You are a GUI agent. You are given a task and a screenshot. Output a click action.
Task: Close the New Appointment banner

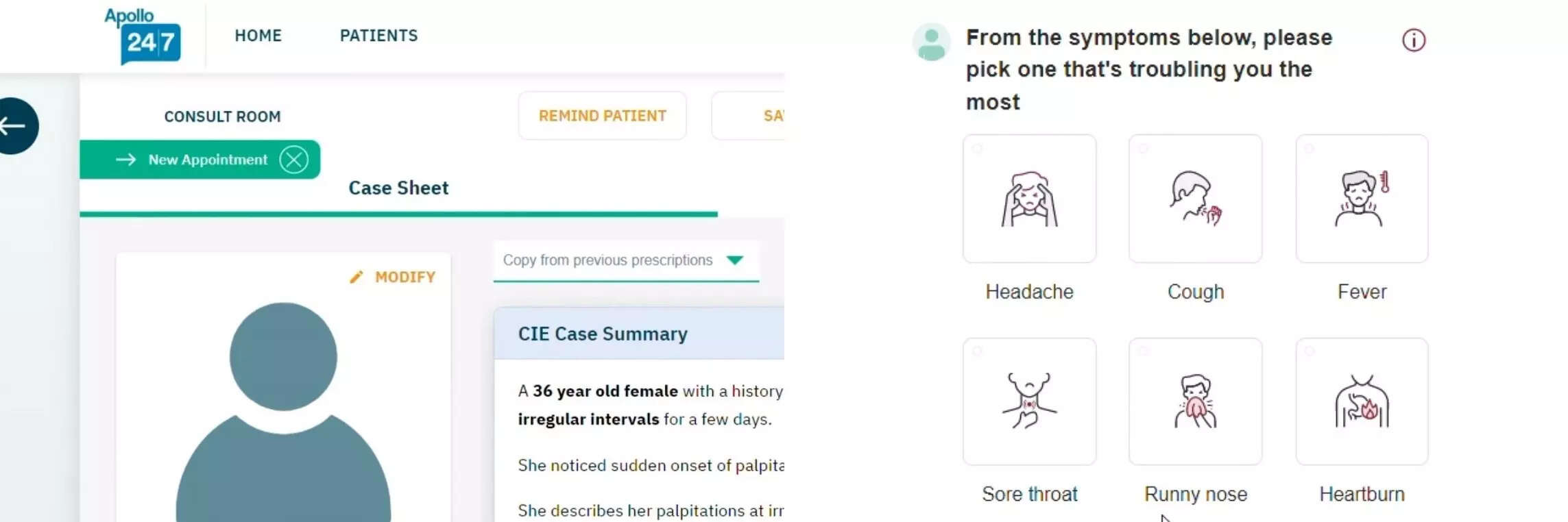294,160
